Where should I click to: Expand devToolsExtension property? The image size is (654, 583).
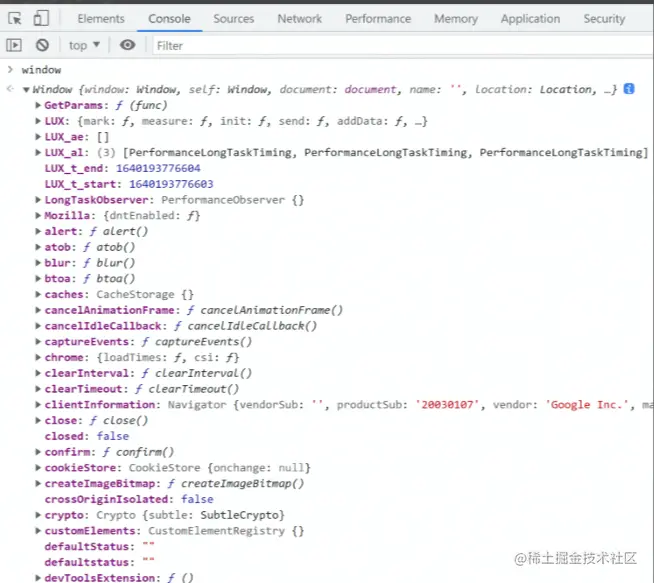click(38, 578)
